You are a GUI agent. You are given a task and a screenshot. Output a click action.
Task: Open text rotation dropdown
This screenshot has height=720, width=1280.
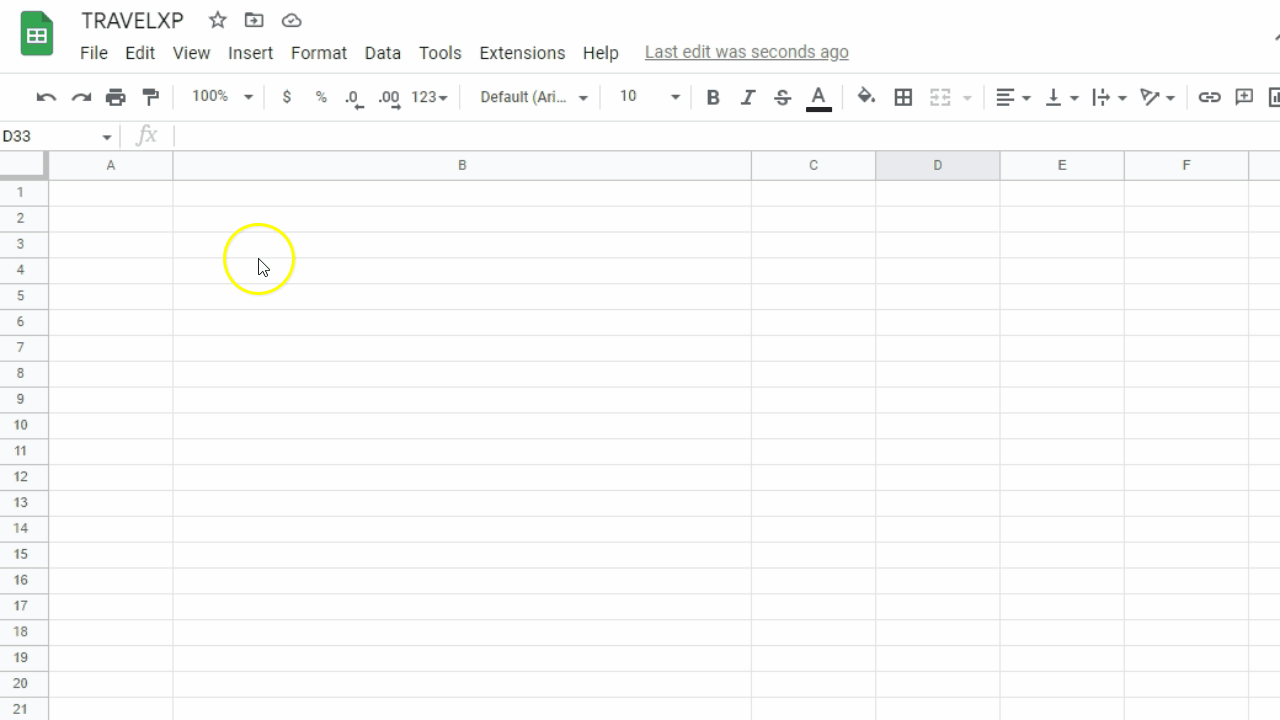point(1157,97)
